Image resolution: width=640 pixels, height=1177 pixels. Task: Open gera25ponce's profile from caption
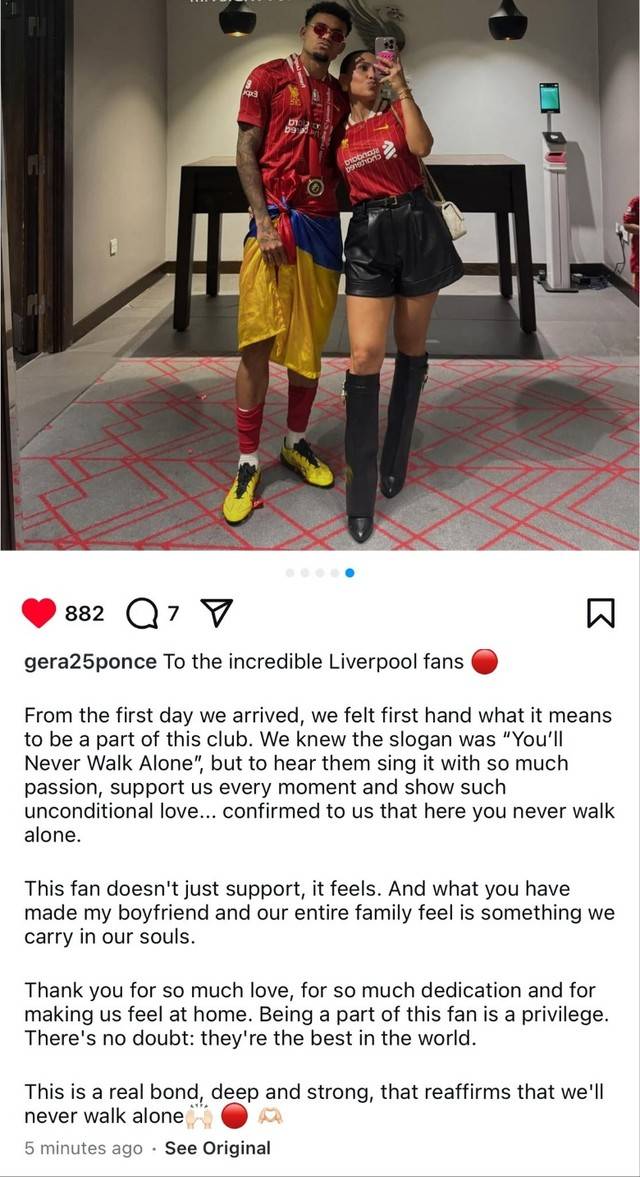(90, 663)
